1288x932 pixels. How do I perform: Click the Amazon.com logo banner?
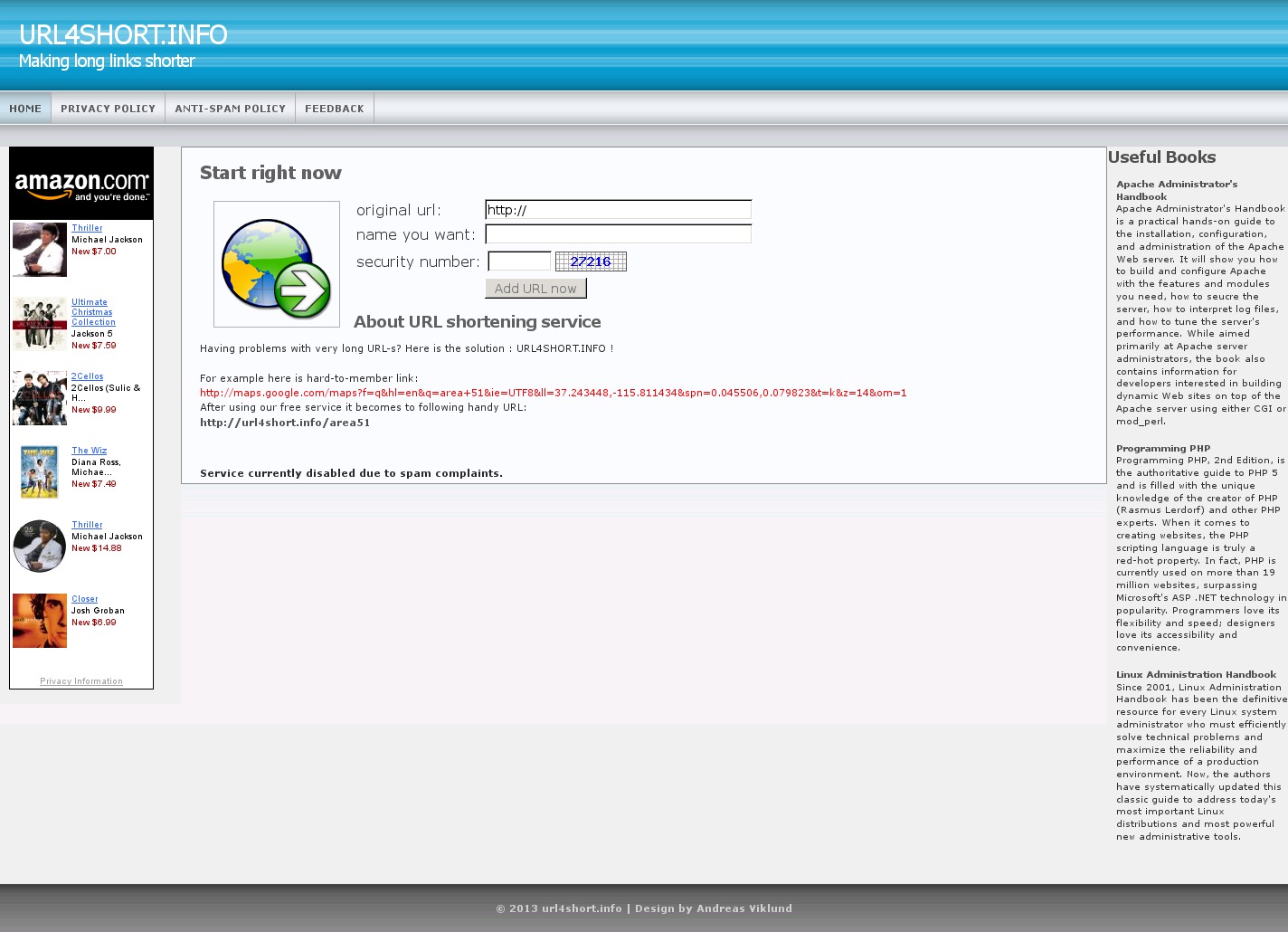coord(81,185)
